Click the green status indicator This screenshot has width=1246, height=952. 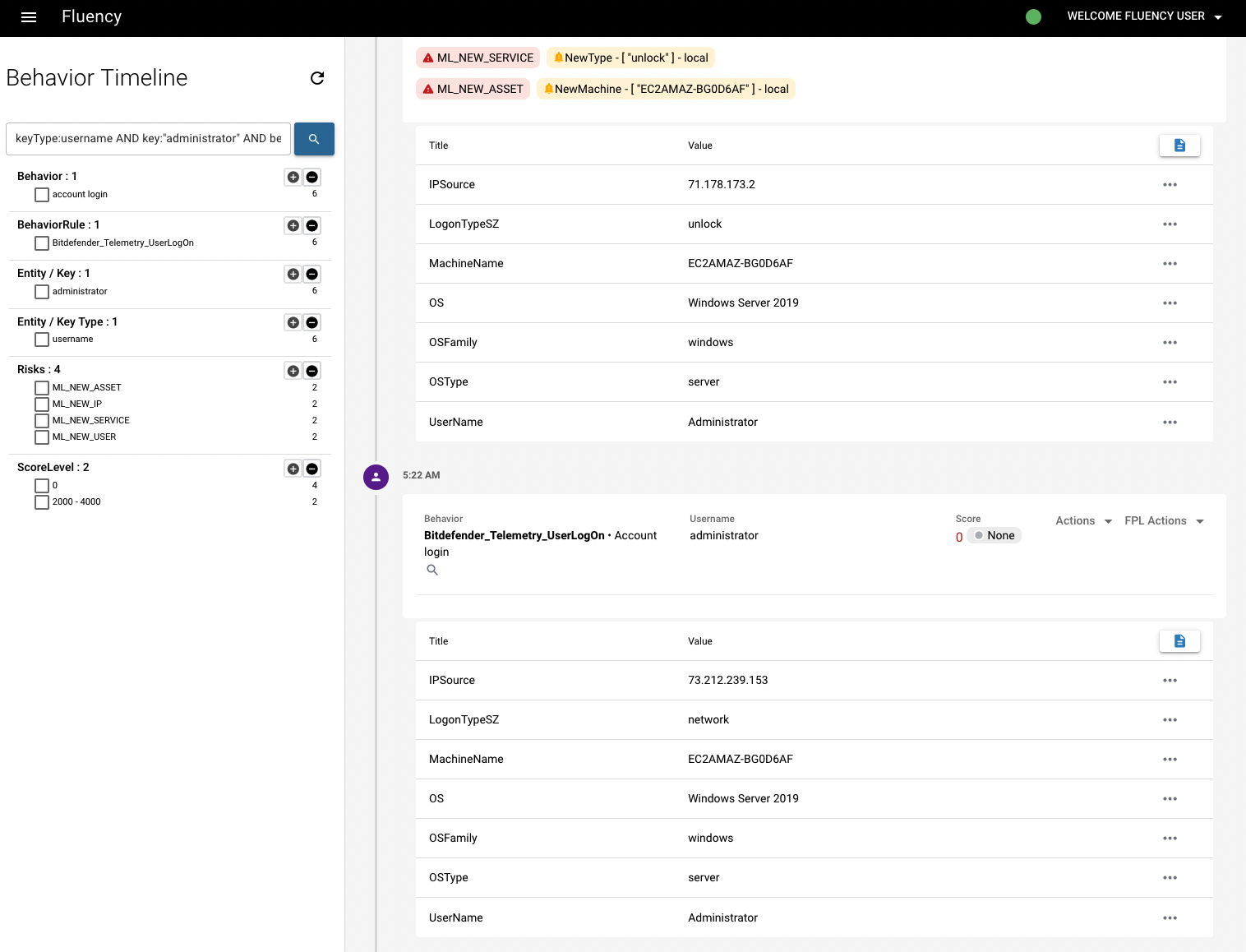tap(1034, 16)
